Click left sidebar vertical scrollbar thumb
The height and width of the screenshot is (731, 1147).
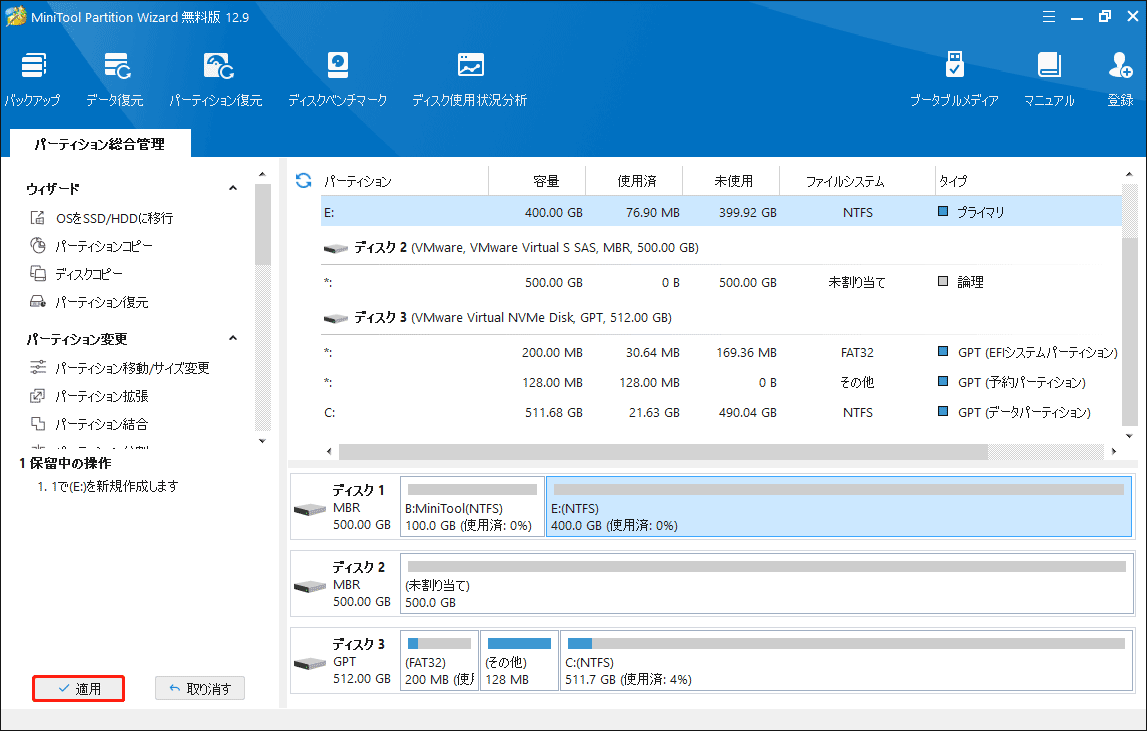click(263, 224)
